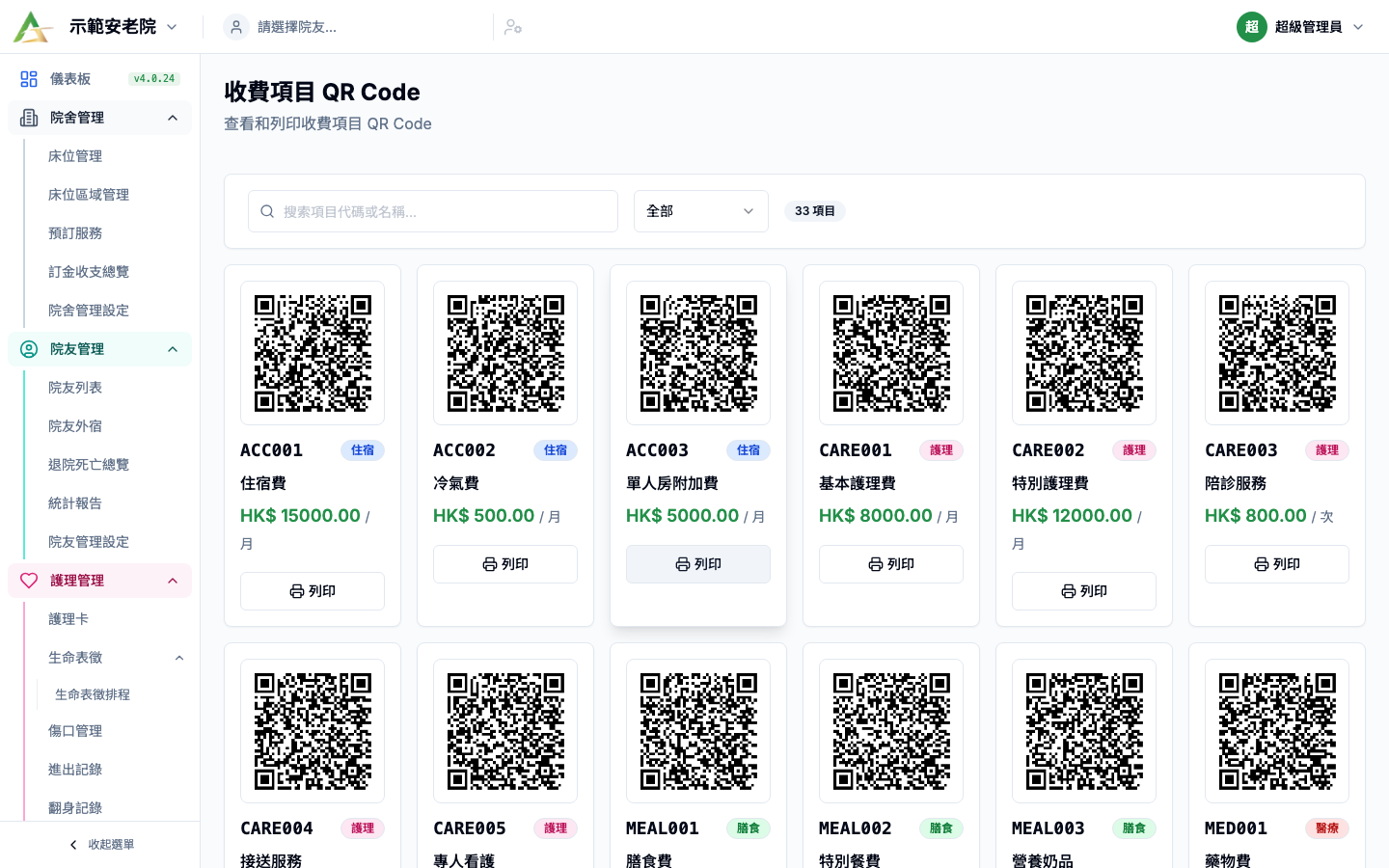
Task: Open 院友管理設定 page
Action: [89, 542]
